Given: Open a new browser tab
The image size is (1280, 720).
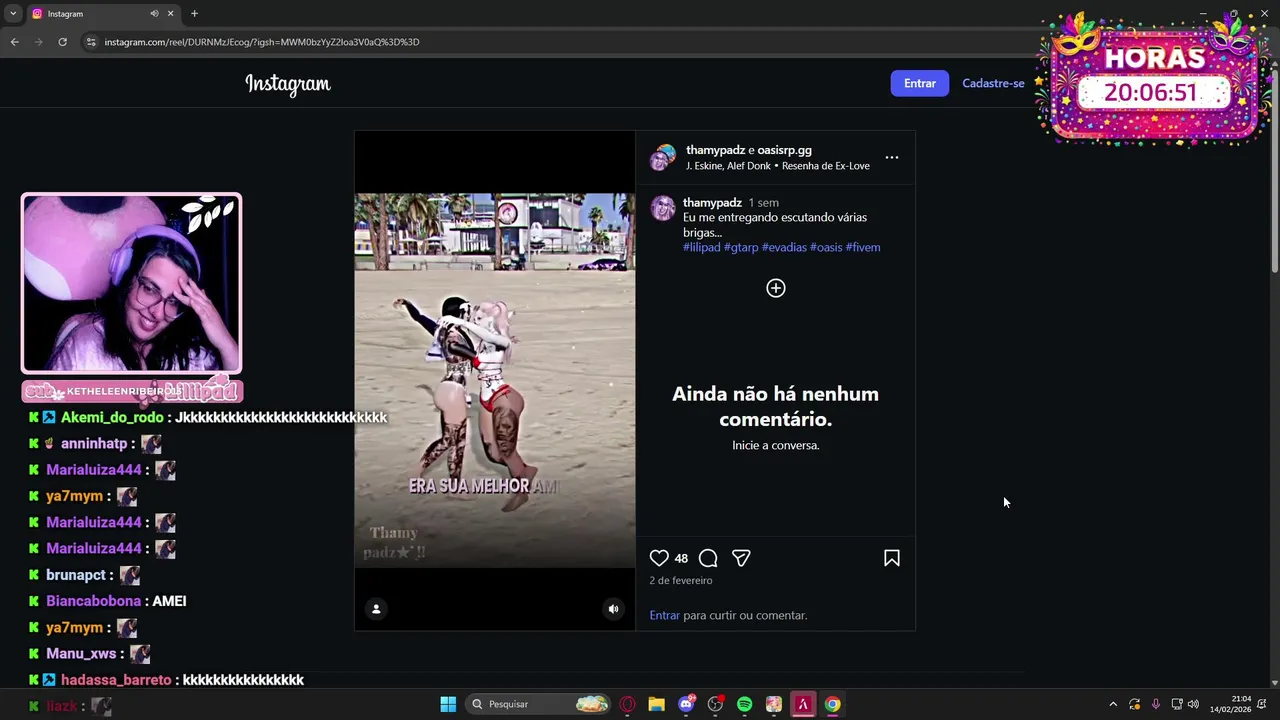Looking at the screenshot, I should click(x=194, y=14).
